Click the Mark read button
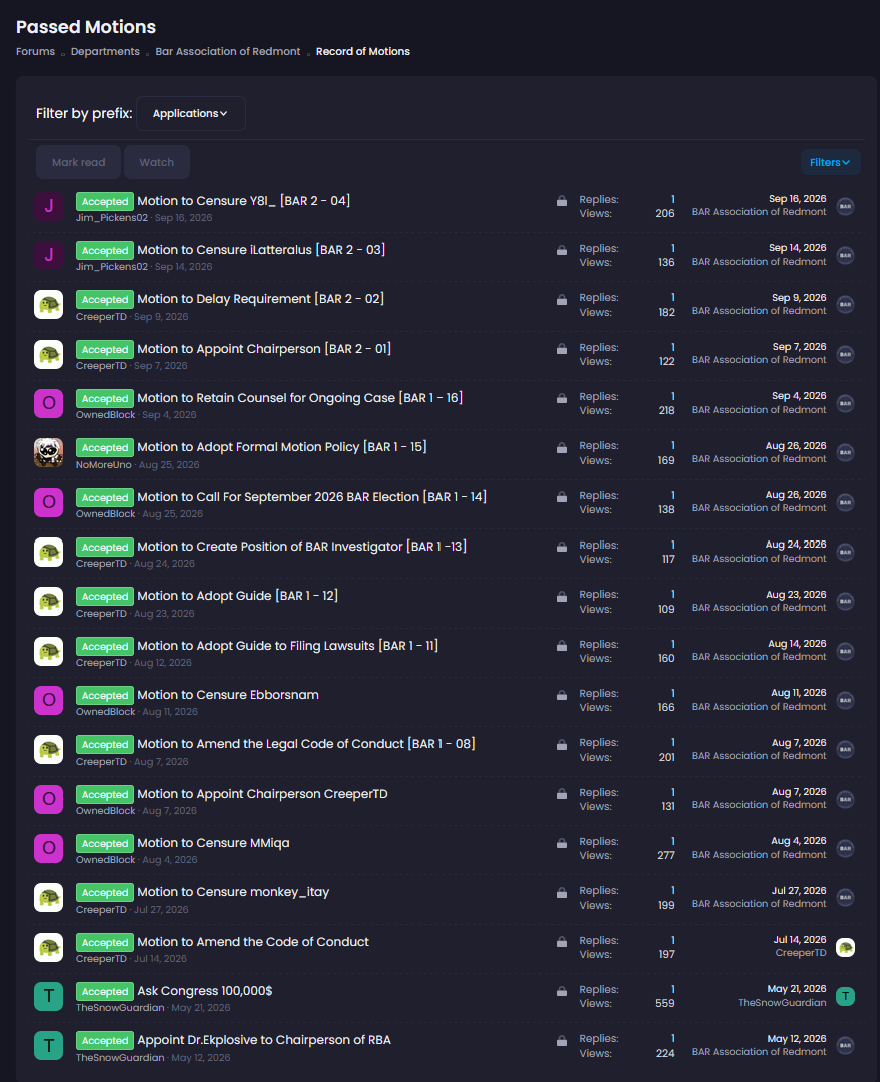 (x=79, y=162)
